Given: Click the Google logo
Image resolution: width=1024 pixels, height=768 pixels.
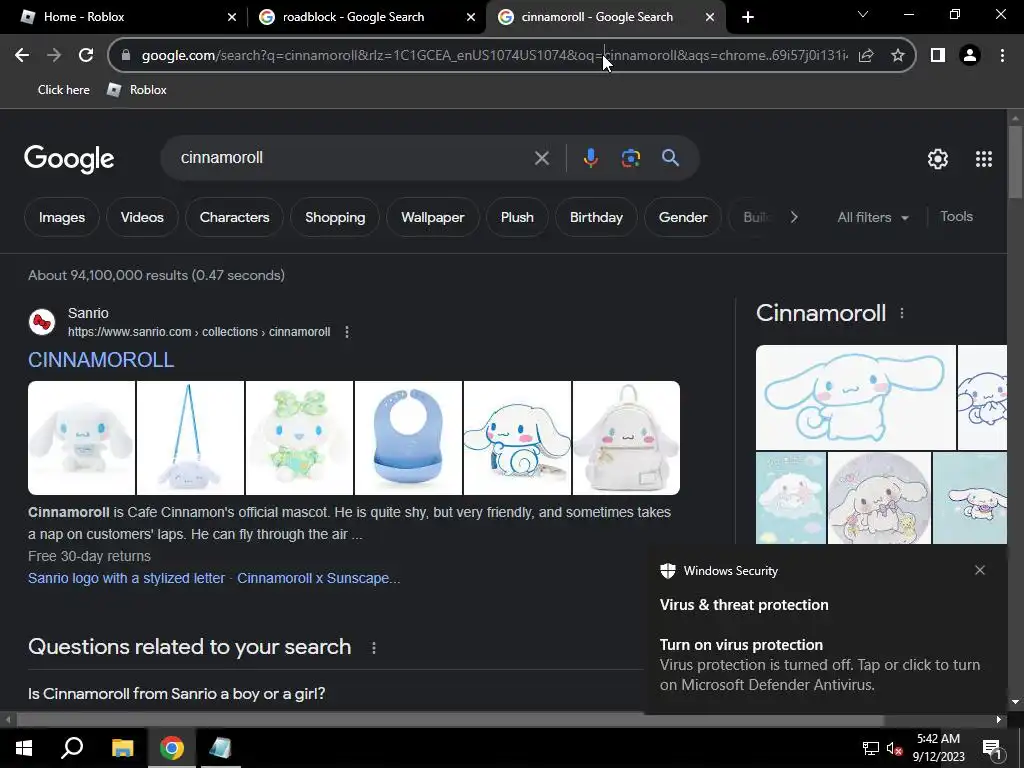Looking at the screenshot, I should point(69,159).
